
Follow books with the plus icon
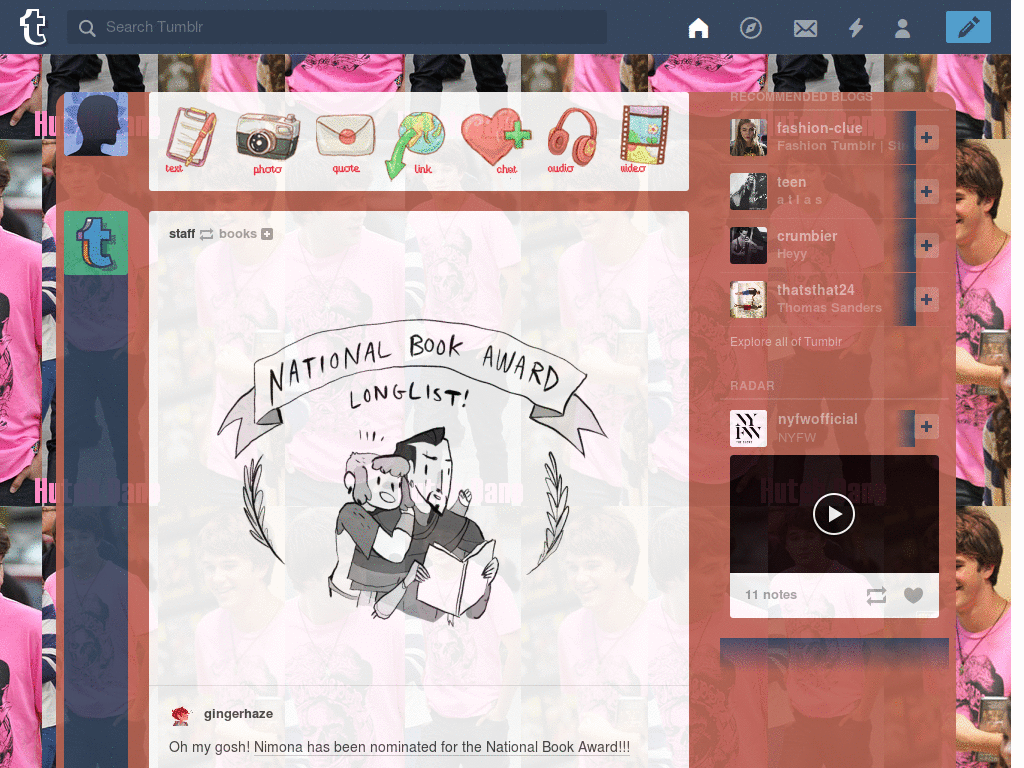coord(267,234)
